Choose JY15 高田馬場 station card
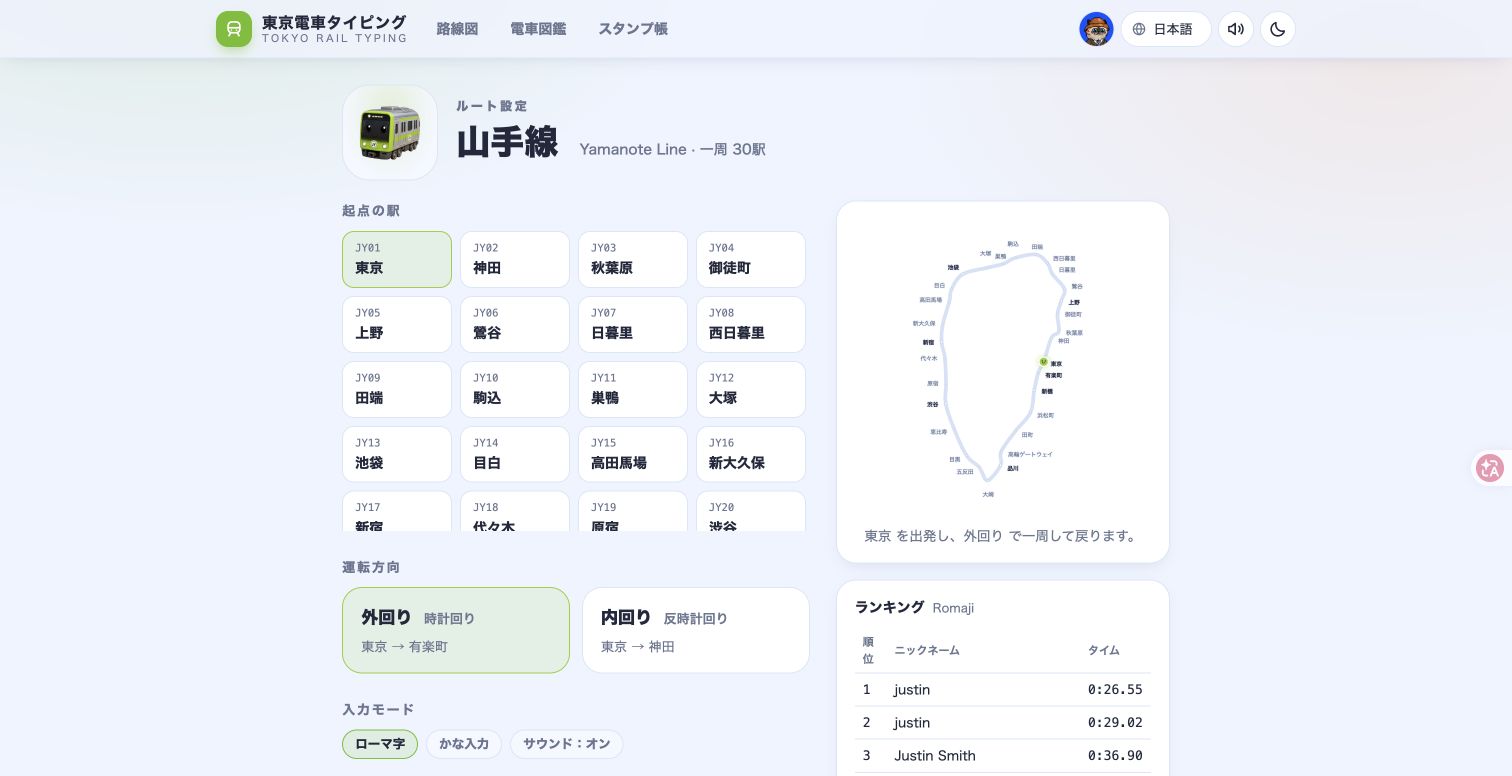 pos(633,454)
